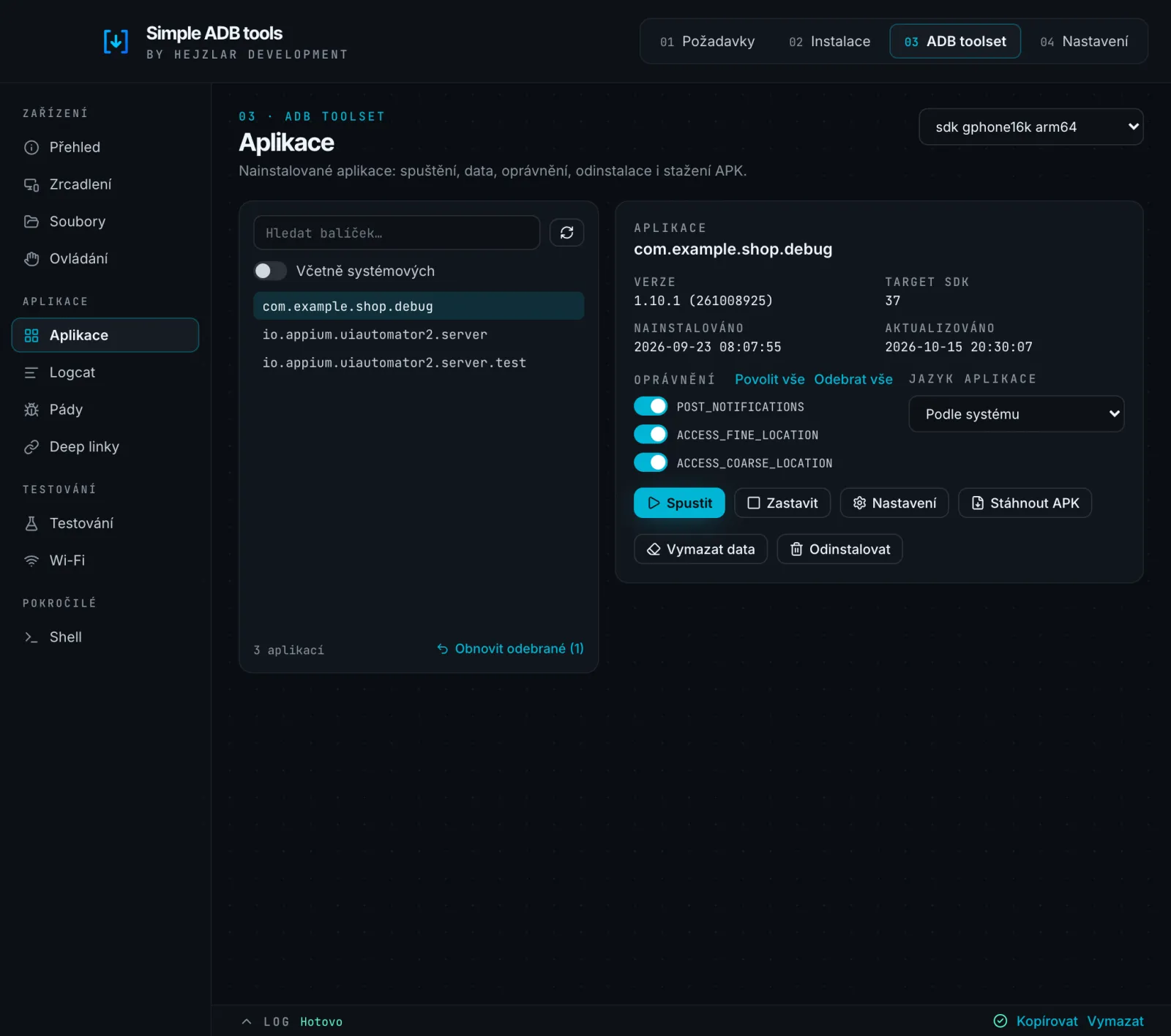Viewport: 1171px width, 1036px height.
Task: Open app Nastavení button
Action: pos(894,503)
